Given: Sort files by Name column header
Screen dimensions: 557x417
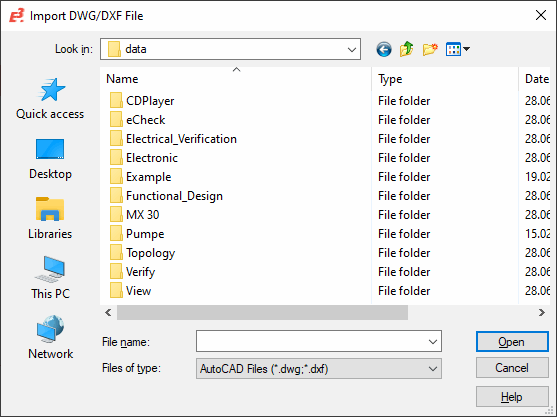Looking at the screenshot, I should coord(236,79).
